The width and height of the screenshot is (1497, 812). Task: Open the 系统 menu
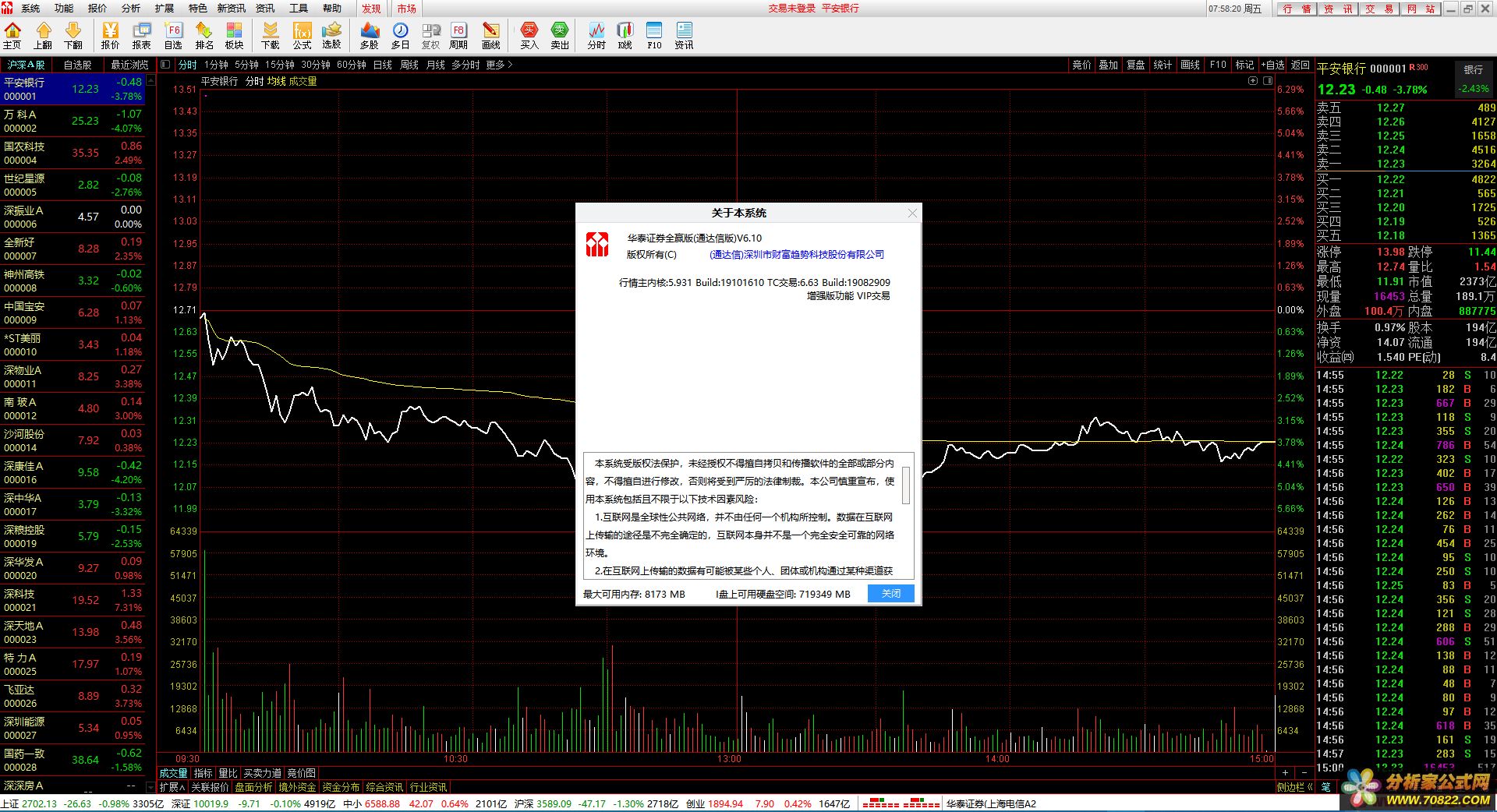30,9
